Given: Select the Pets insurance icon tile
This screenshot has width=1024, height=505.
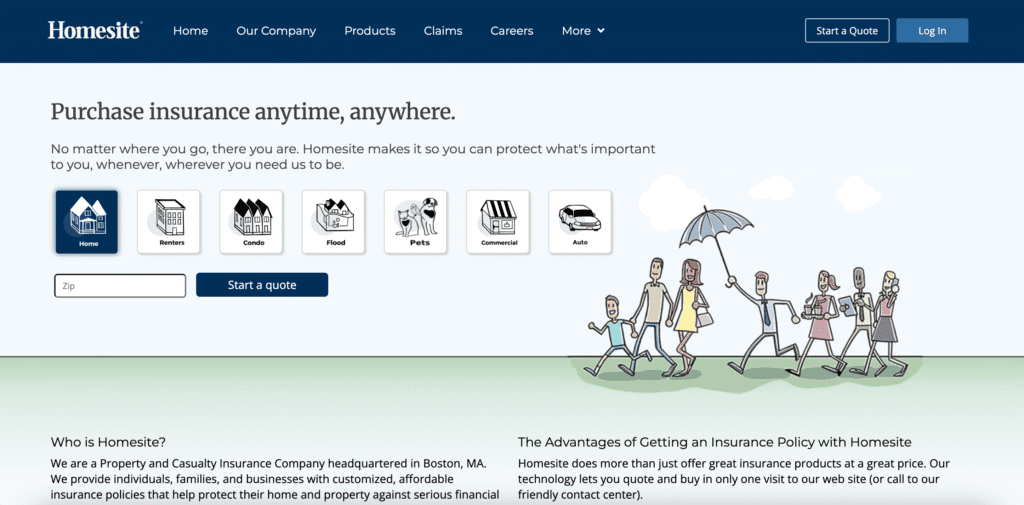Looking at the screenshot, I should pos(416,221).
